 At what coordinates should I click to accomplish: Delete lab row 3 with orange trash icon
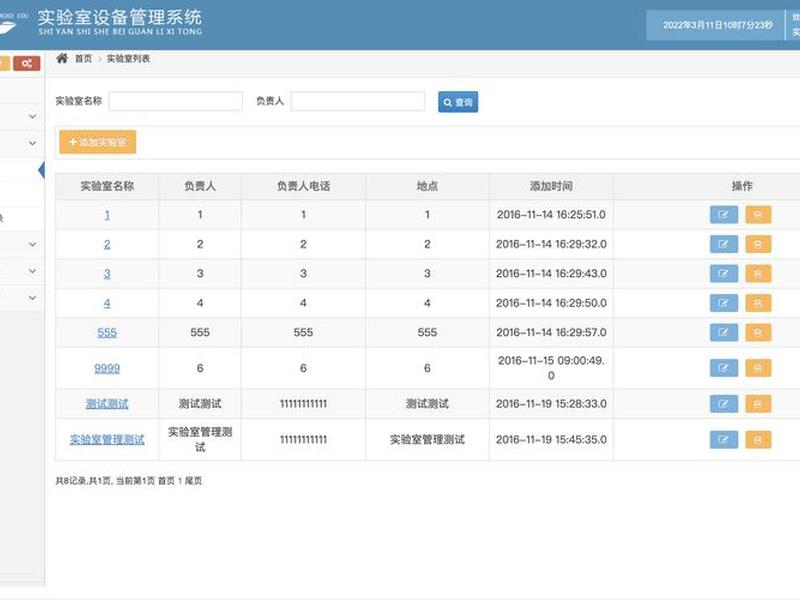[758, 274]
